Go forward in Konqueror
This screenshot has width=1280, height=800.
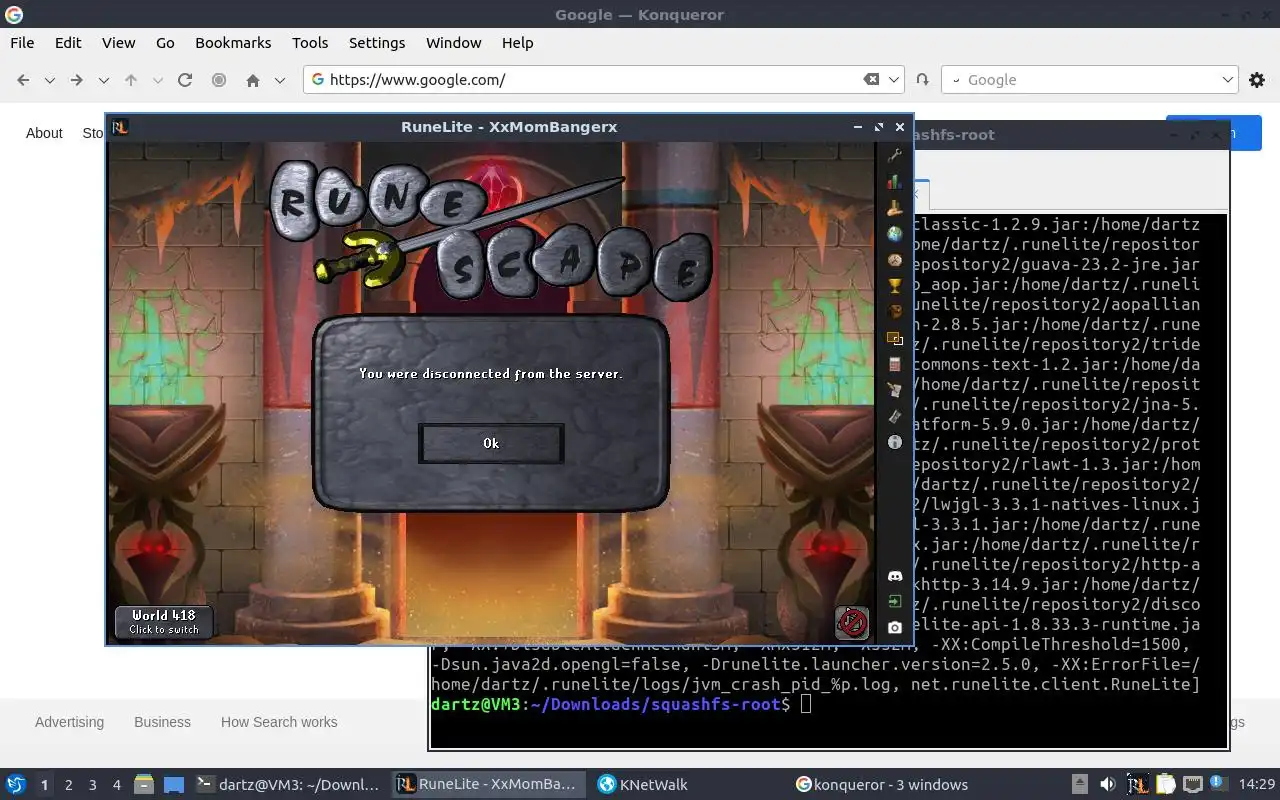(76, 80)
